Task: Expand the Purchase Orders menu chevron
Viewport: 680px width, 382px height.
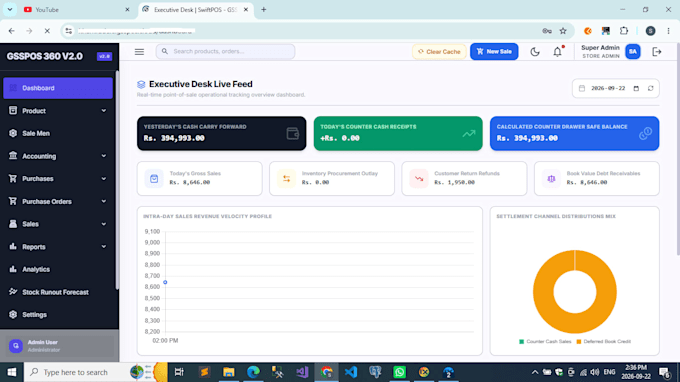Action: [x=104, y=202]
